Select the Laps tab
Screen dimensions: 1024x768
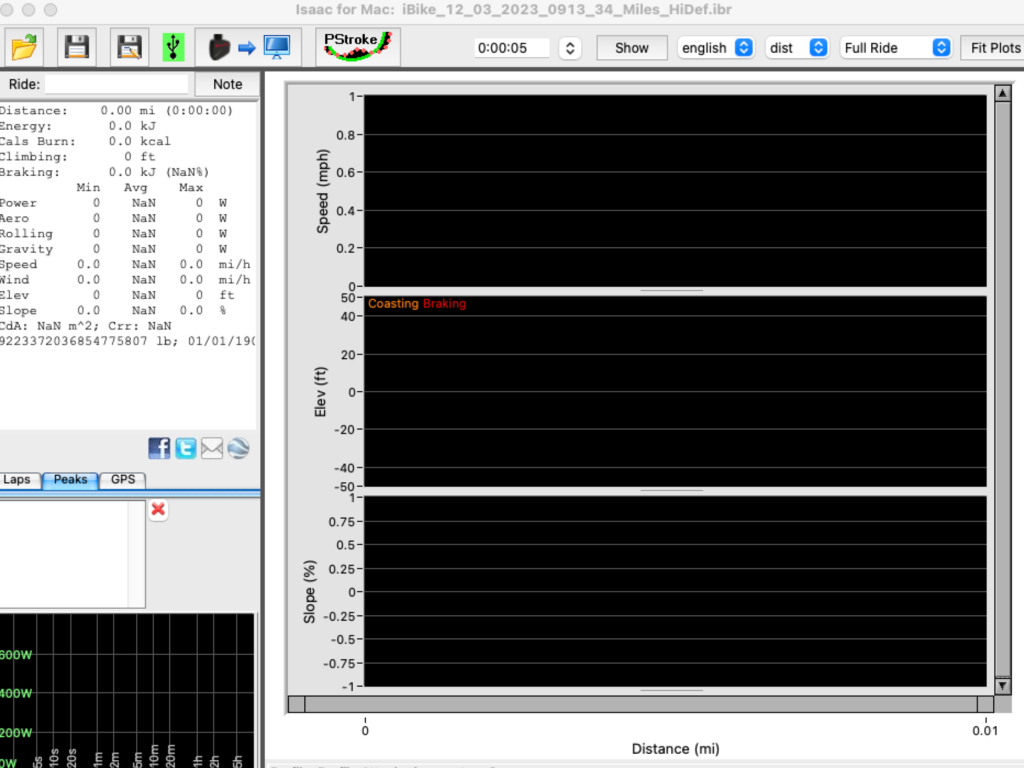[x=18, y=480]
